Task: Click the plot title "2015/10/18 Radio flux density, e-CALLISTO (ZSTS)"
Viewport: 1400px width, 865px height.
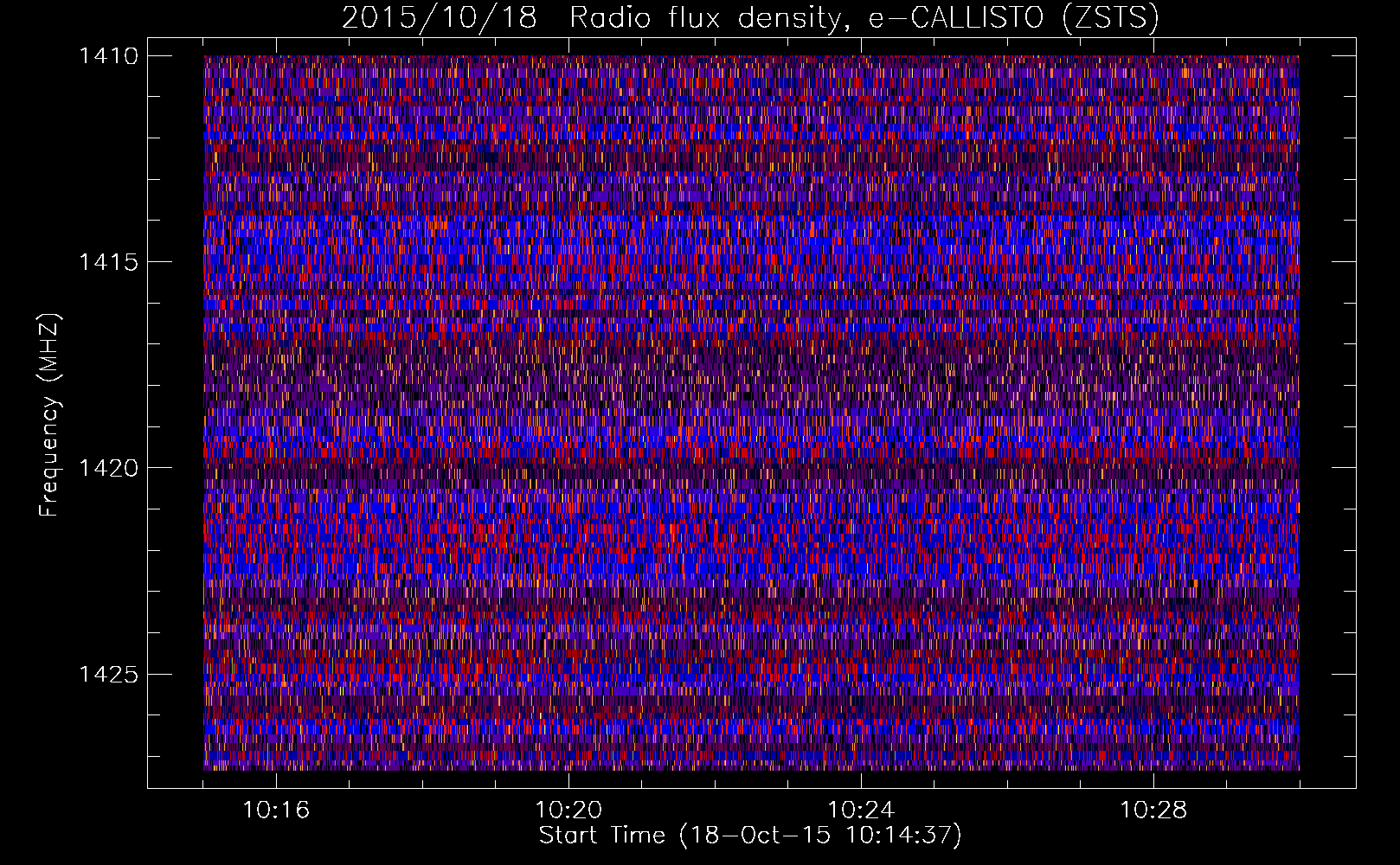Action: [750, 18]
